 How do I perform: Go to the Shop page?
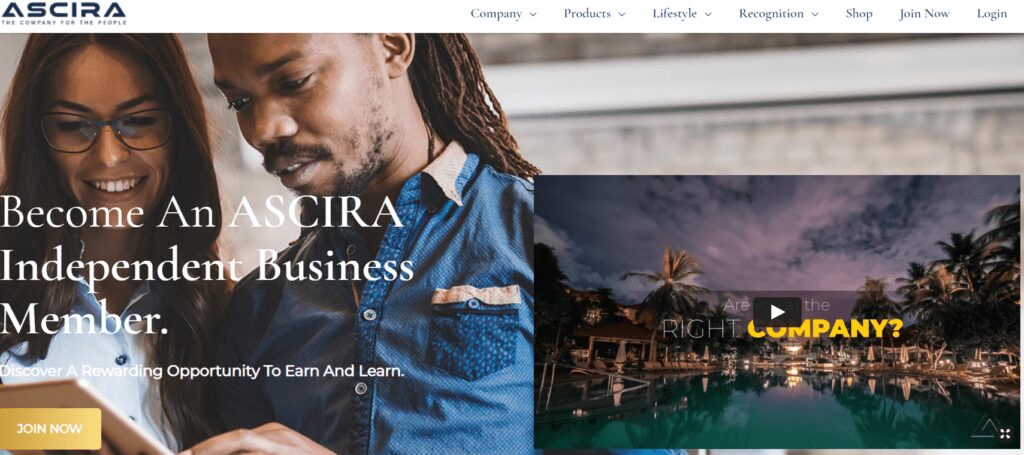tap(859, 14)
